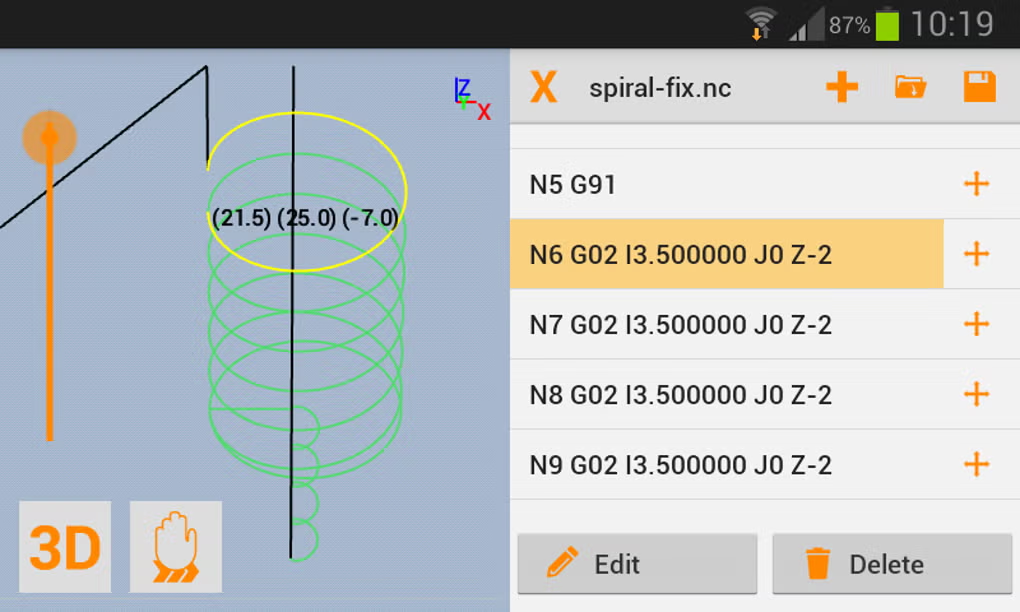Insert a line after N5 using its plus icon
The image size is (1020, 612).
pos(975,184)
